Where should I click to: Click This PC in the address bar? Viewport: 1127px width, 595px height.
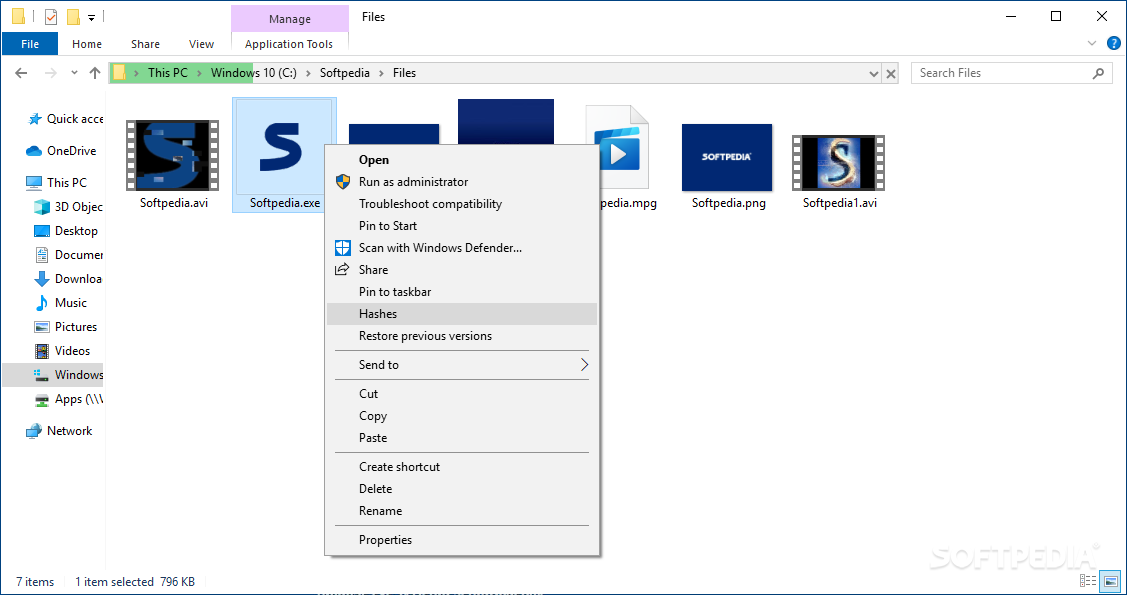click(x=167, y=73)
